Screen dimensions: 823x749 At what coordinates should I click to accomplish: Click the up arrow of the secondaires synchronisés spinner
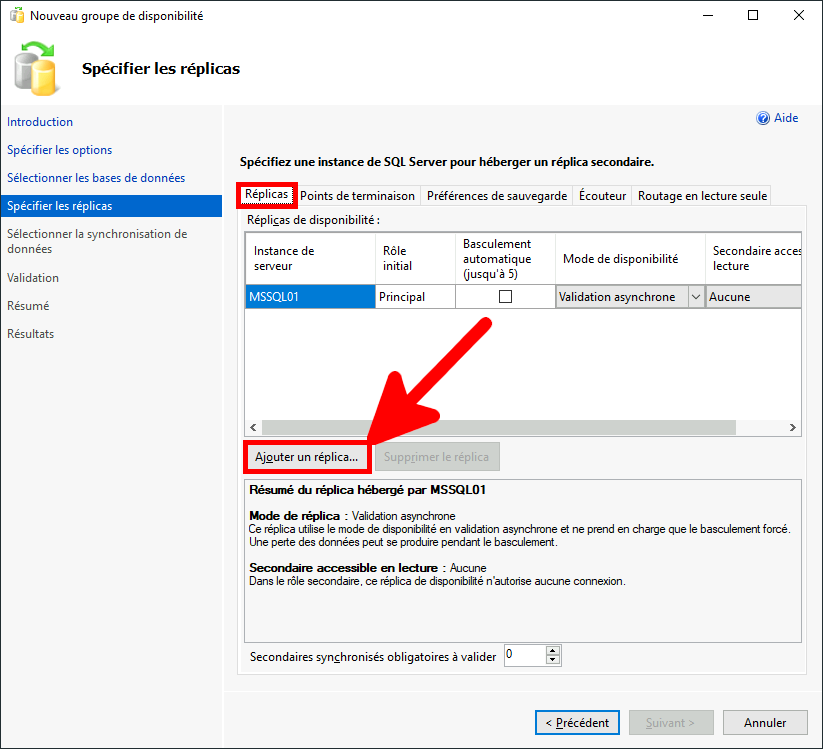[x=553, y=649]
